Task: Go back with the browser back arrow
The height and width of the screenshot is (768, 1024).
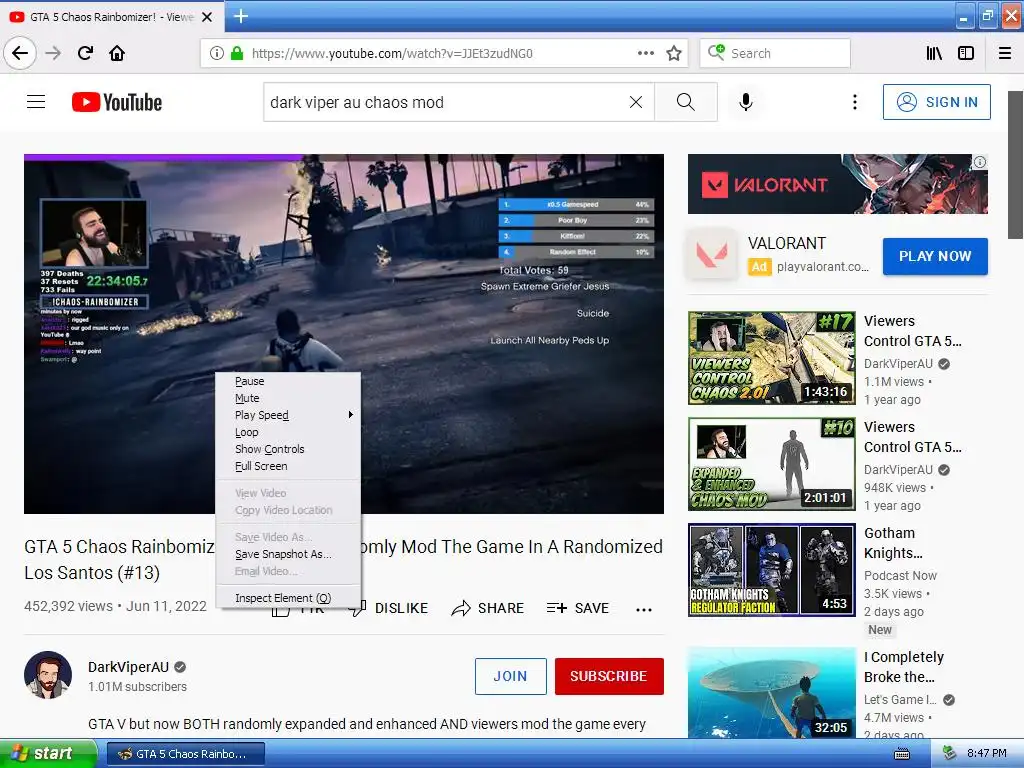Action: pyautogui.click(x=20, y=53)
